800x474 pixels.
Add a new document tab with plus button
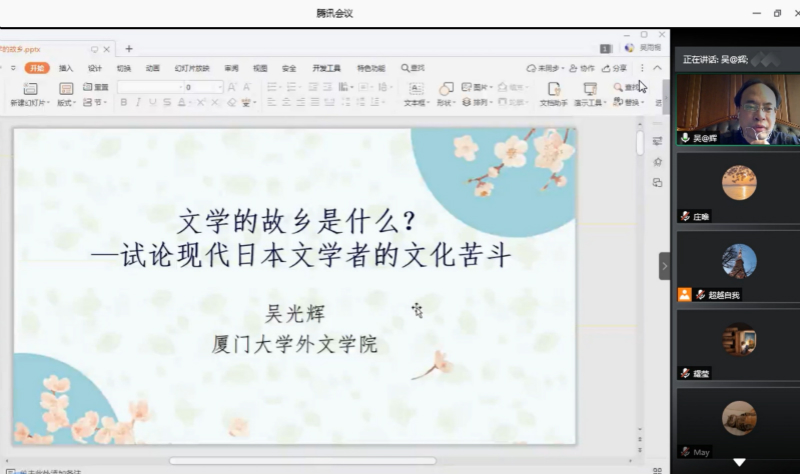click(x=129, y=48)
